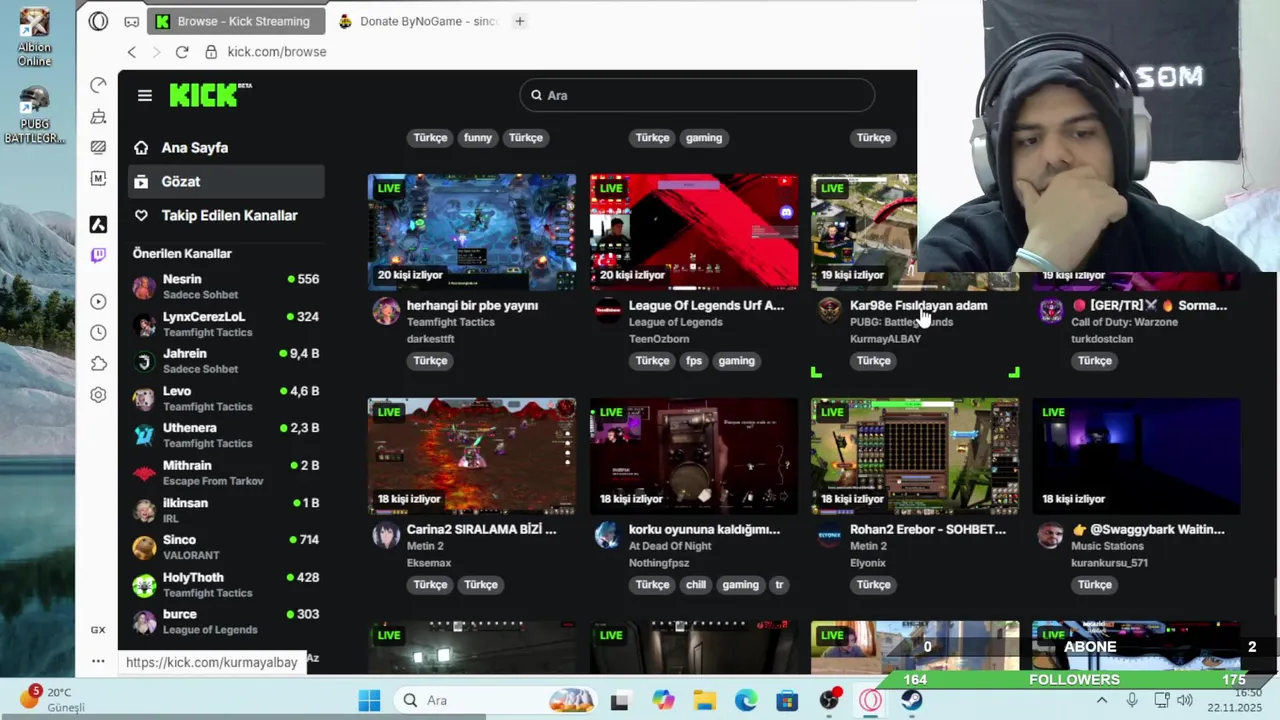This screenshot has width=1280, height=720.
Task: Switch to OBS Studio on the taskbar
Action: click(x=829, y=700)
